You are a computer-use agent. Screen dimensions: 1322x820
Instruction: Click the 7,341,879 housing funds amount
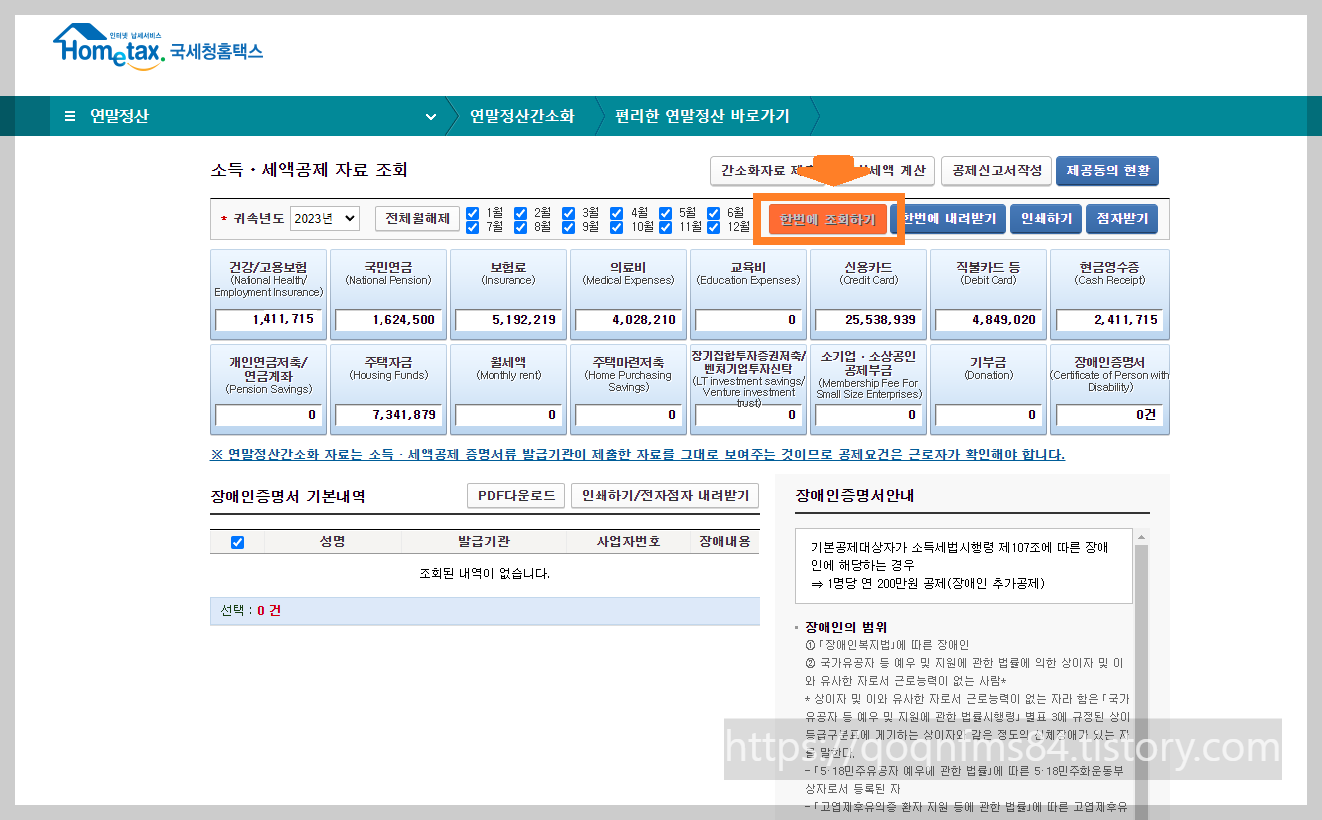pos(388,415)
